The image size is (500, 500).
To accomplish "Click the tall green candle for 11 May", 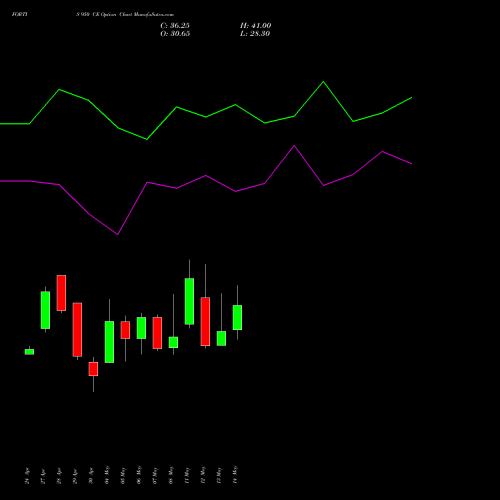I will tap(189, 301).
